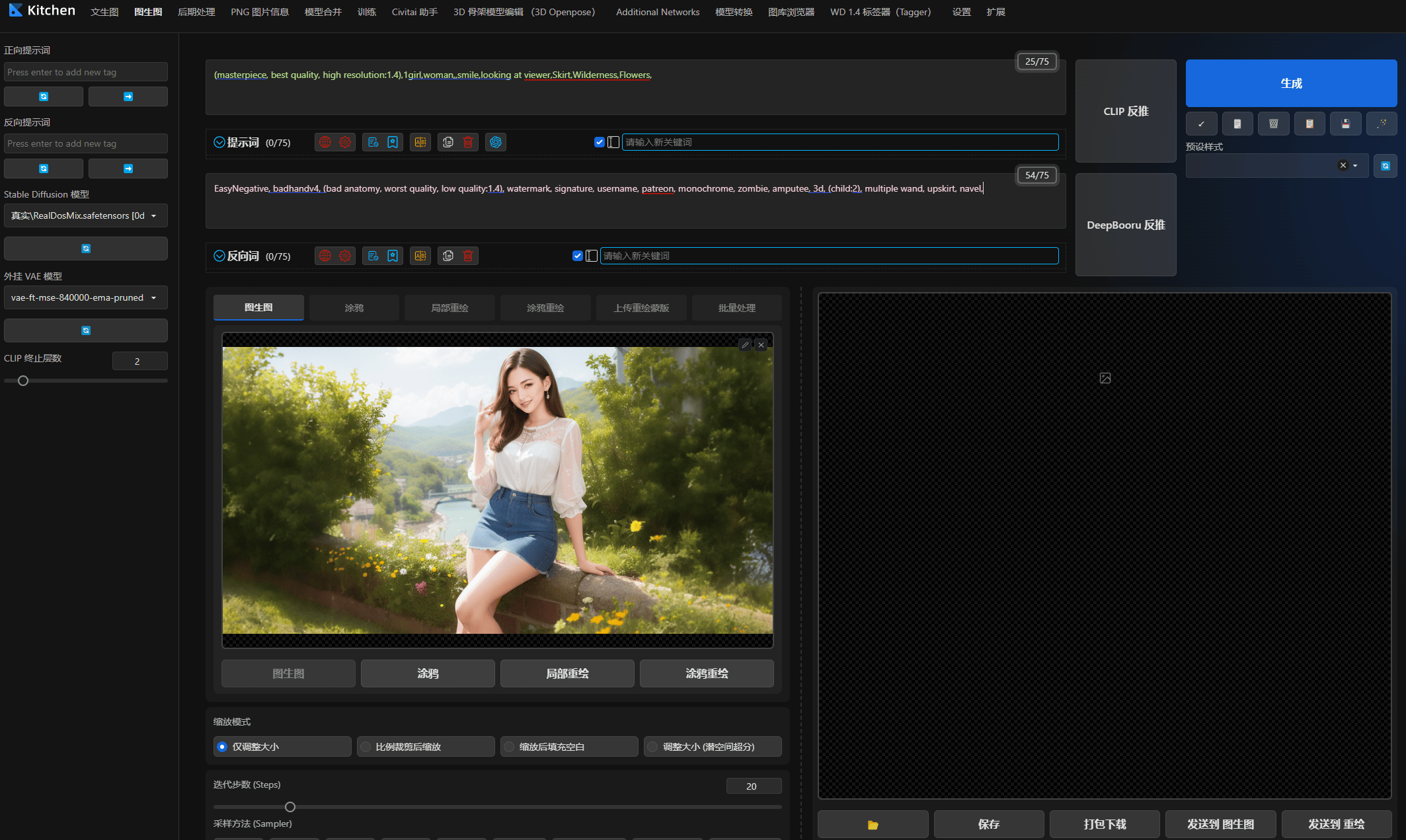Click the translate AB icon in the 反向词 toolbar
This screenshot has height=840, width=1406.
pyautogui.click(x=420, y=256)
